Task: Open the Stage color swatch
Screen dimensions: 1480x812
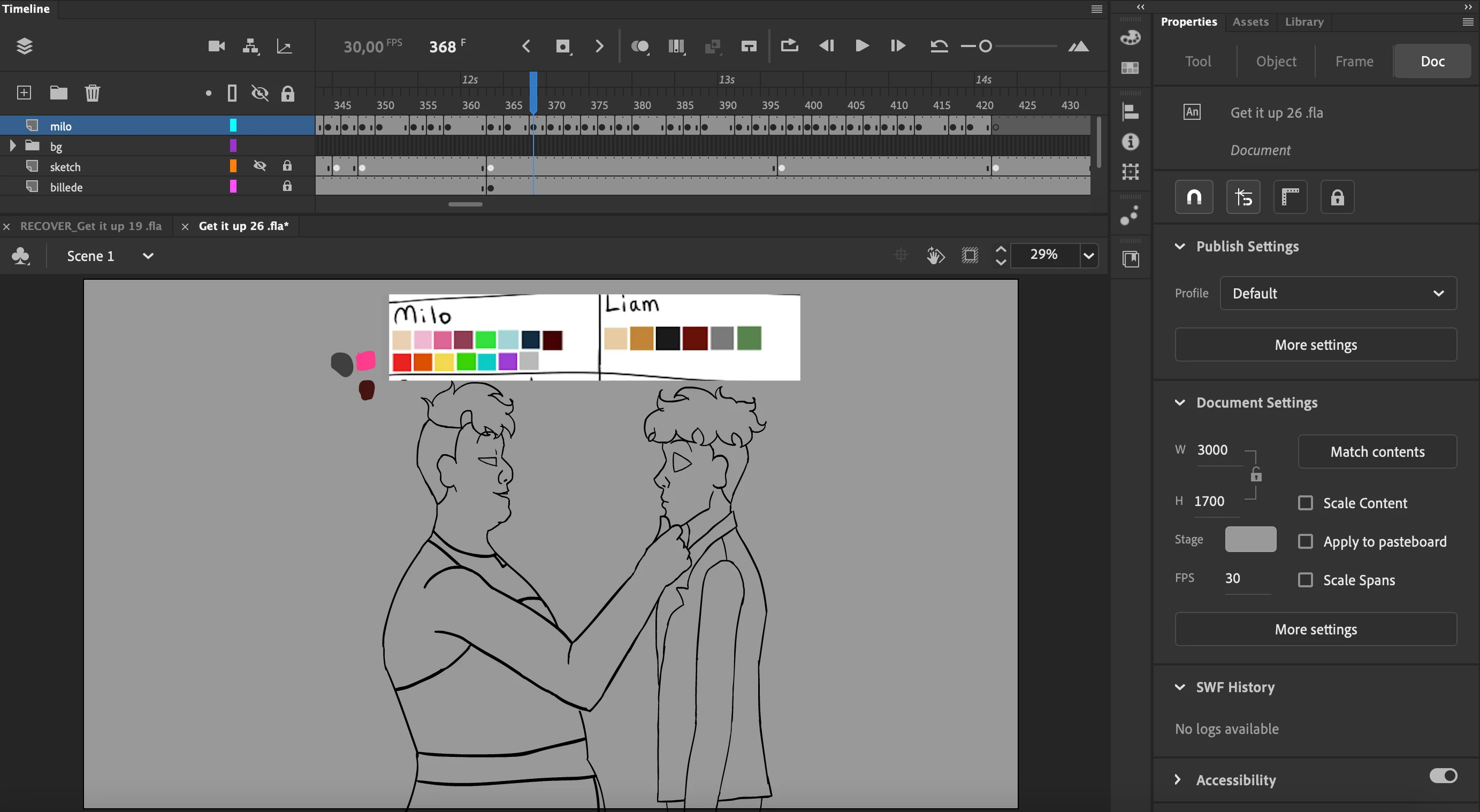Action: pos(1250,539)
